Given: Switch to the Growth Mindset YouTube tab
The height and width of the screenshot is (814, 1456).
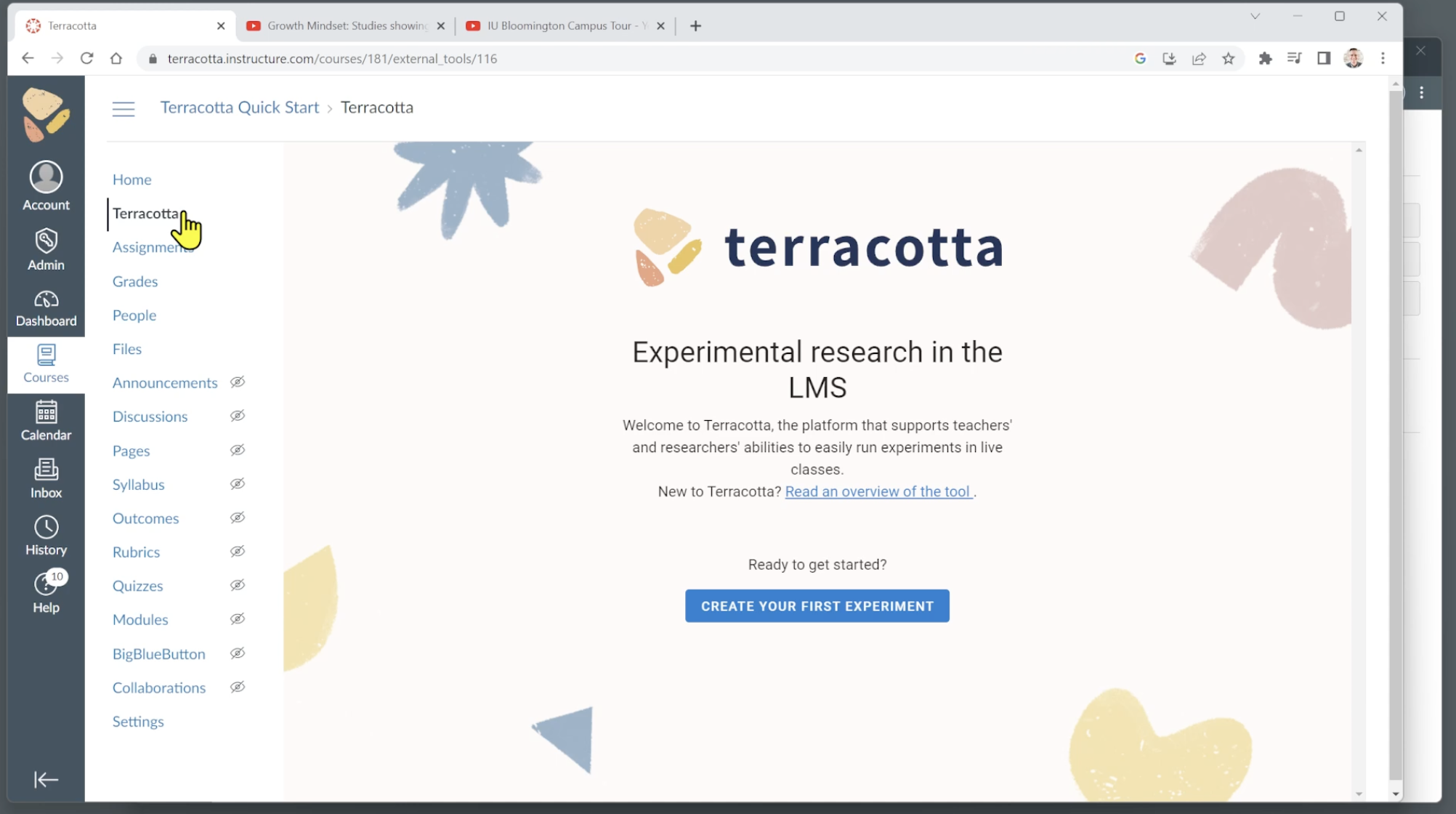Looking at the screenshot, I should click(347, 25).
